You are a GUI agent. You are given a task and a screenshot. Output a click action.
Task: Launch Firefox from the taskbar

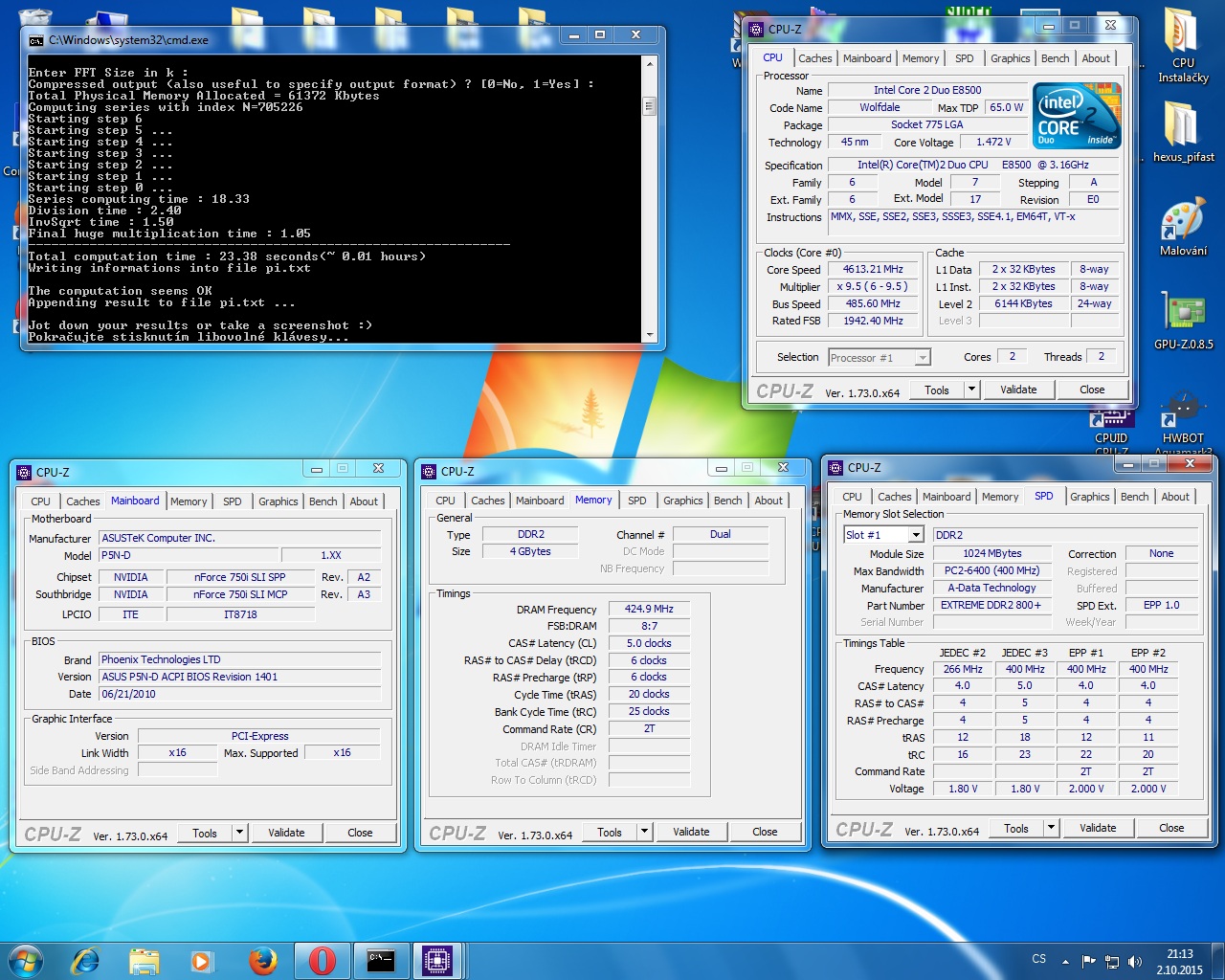tap(262, 961)
